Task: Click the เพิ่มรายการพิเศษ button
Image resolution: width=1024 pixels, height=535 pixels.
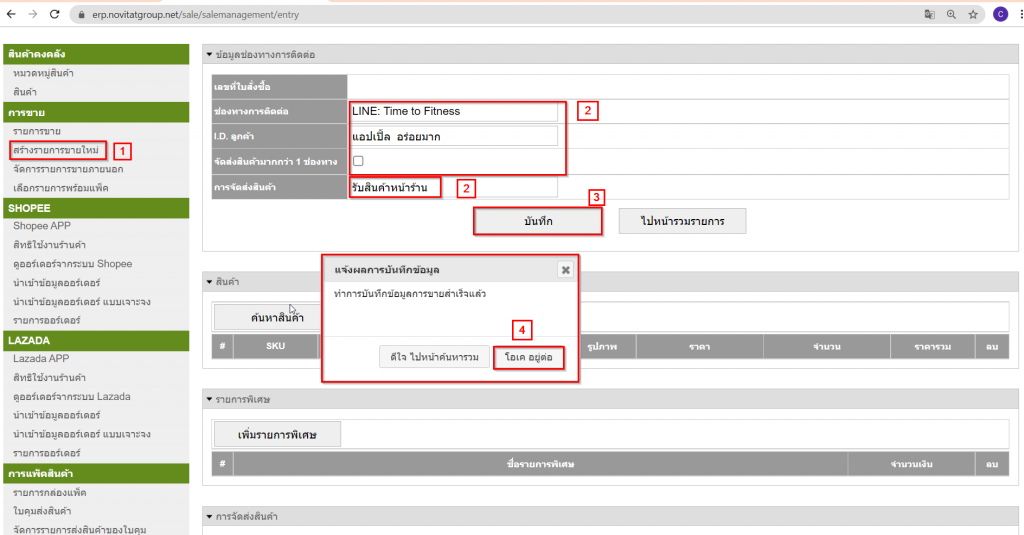Action: pos(277,434)
